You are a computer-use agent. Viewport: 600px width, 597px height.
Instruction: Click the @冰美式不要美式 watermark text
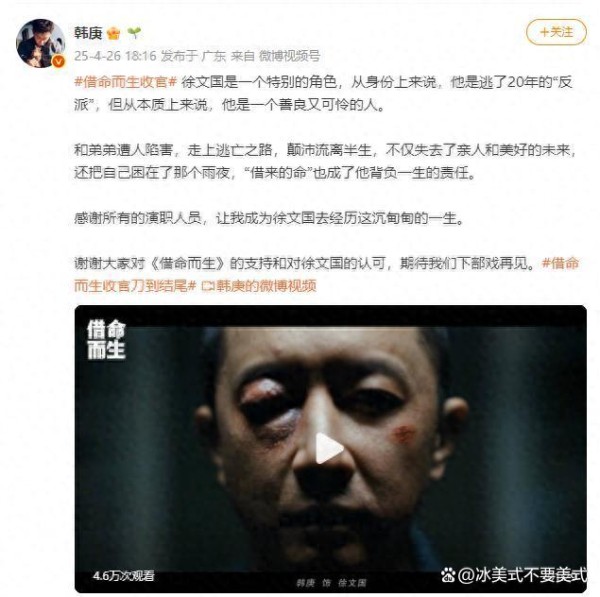point(522,574)
